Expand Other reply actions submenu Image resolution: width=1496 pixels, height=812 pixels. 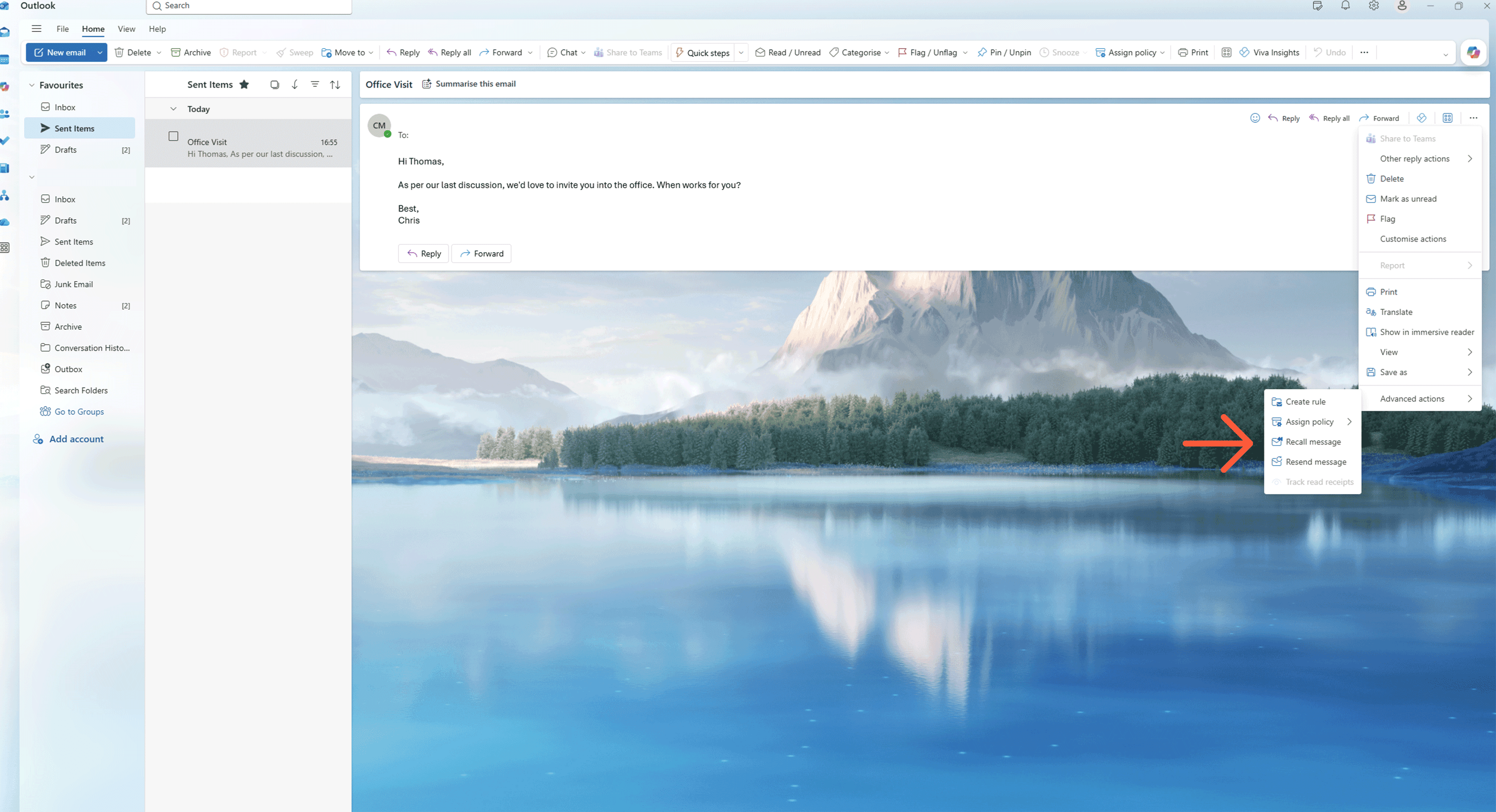1420,159
